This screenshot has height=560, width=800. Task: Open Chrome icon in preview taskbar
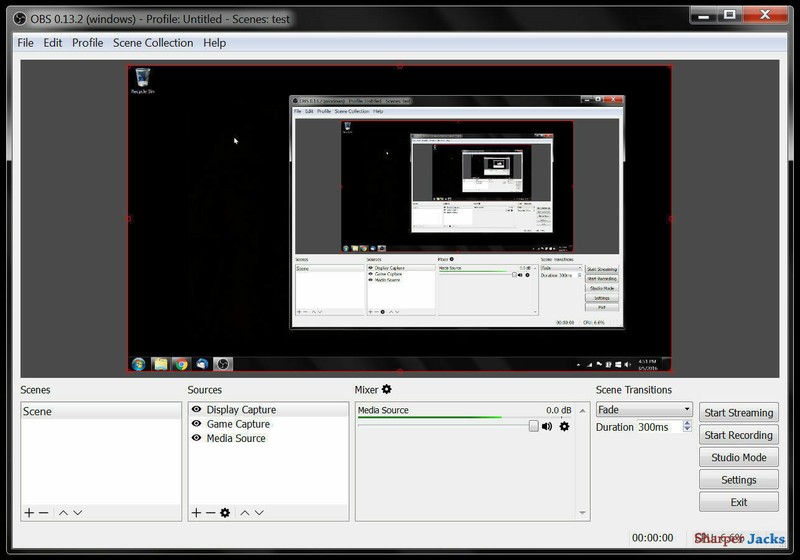181,364
